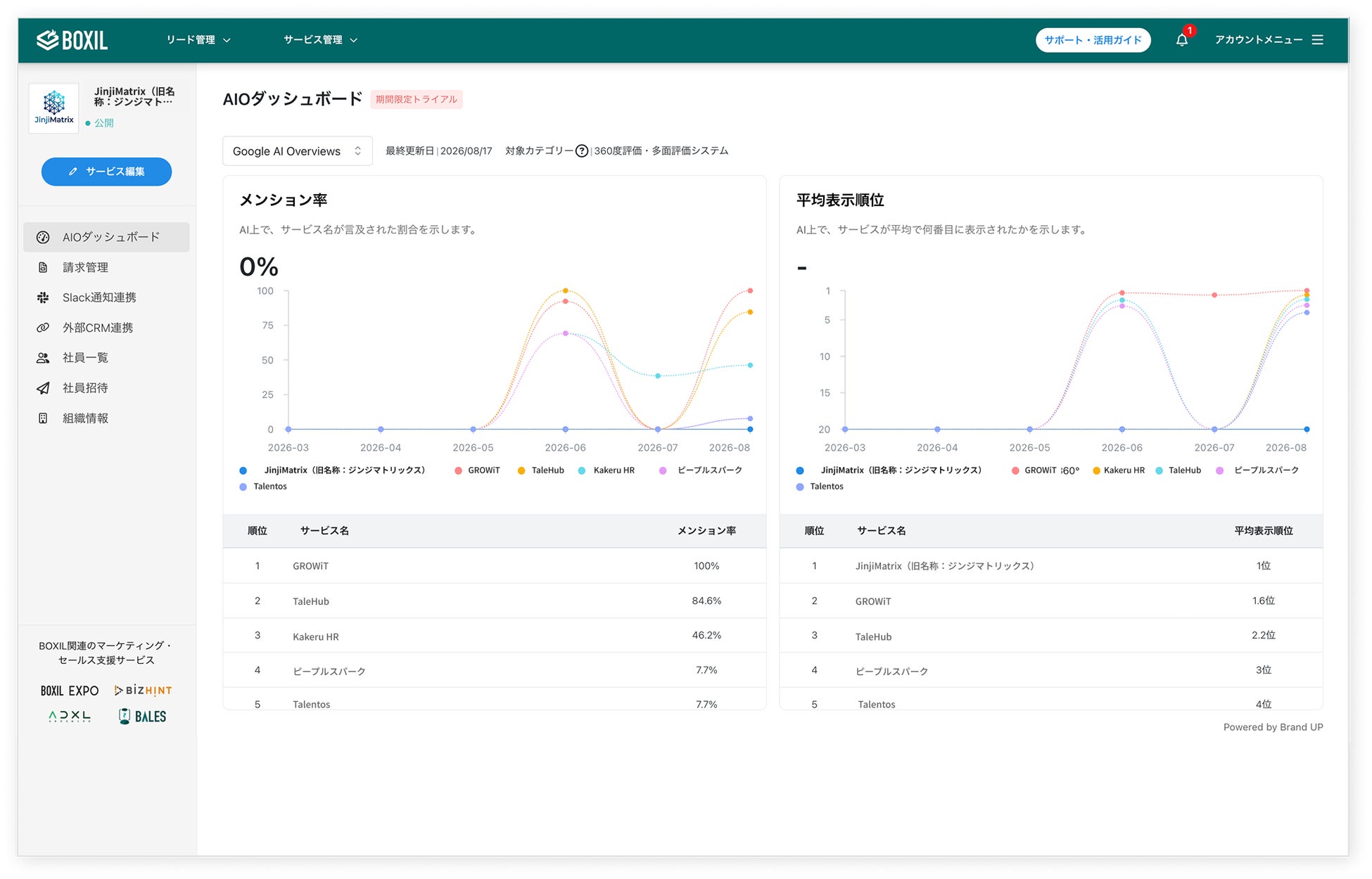The width and height of the screenshot is (1372, 879).
Task: Click the 請求管理 document icon
Action: pyautogui.click(x=43, y=267)
